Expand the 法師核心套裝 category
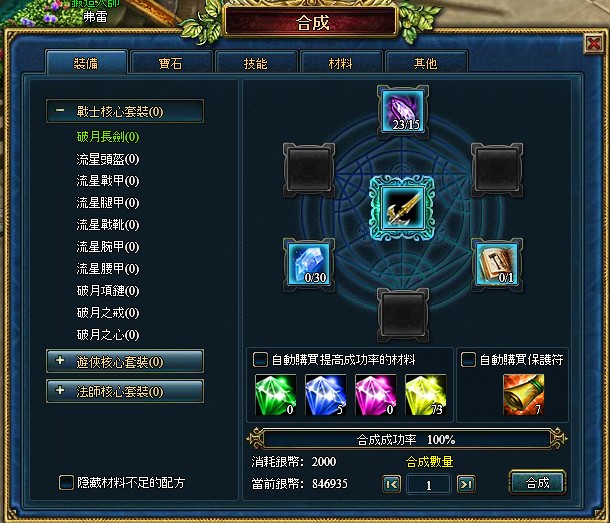610x523 pixels. (124, 391)
